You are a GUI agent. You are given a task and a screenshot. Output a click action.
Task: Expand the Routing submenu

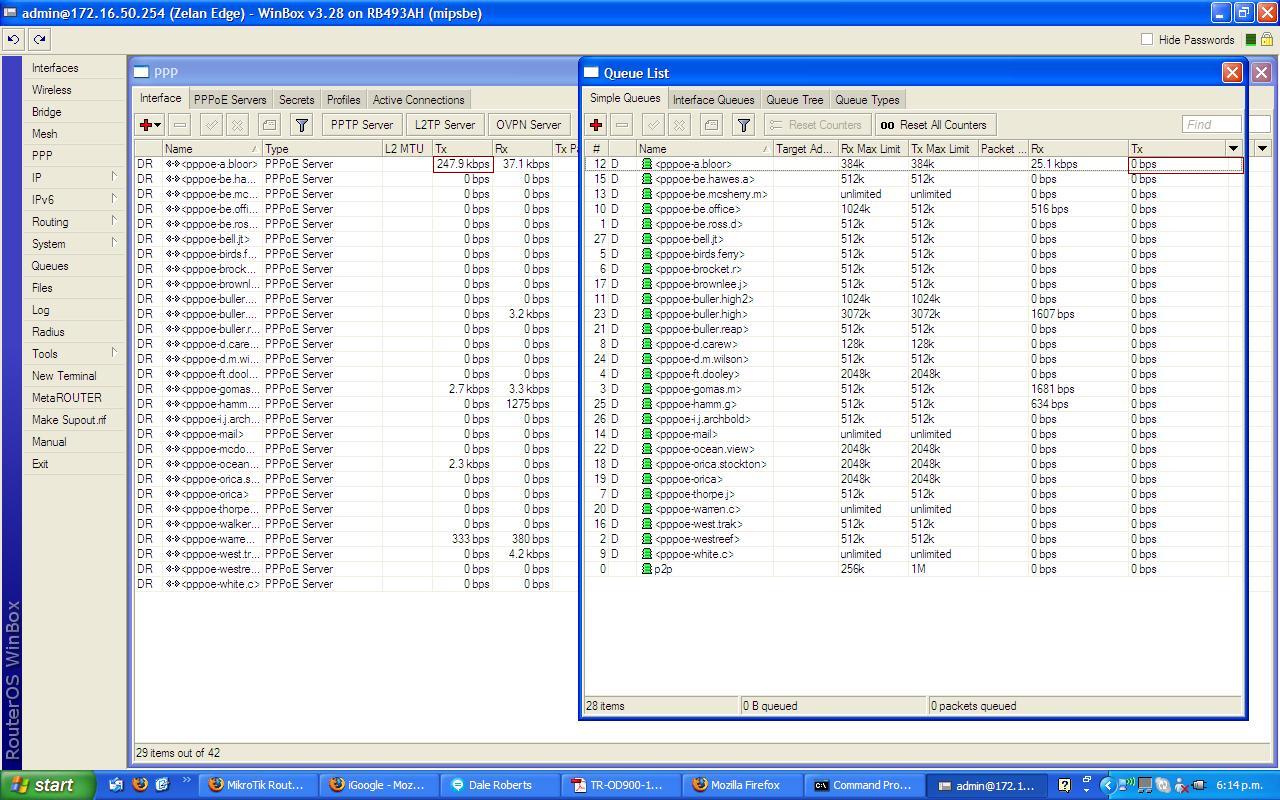(x=114, y=221)
